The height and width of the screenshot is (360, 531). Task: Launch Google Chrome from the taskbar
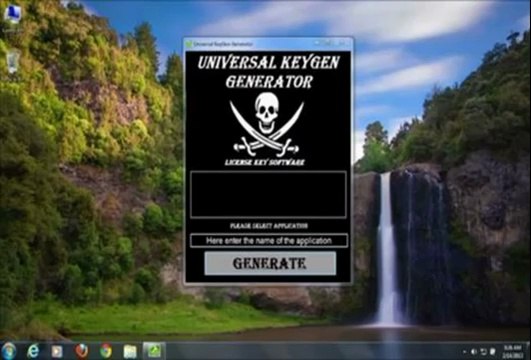tap(106, 351)
